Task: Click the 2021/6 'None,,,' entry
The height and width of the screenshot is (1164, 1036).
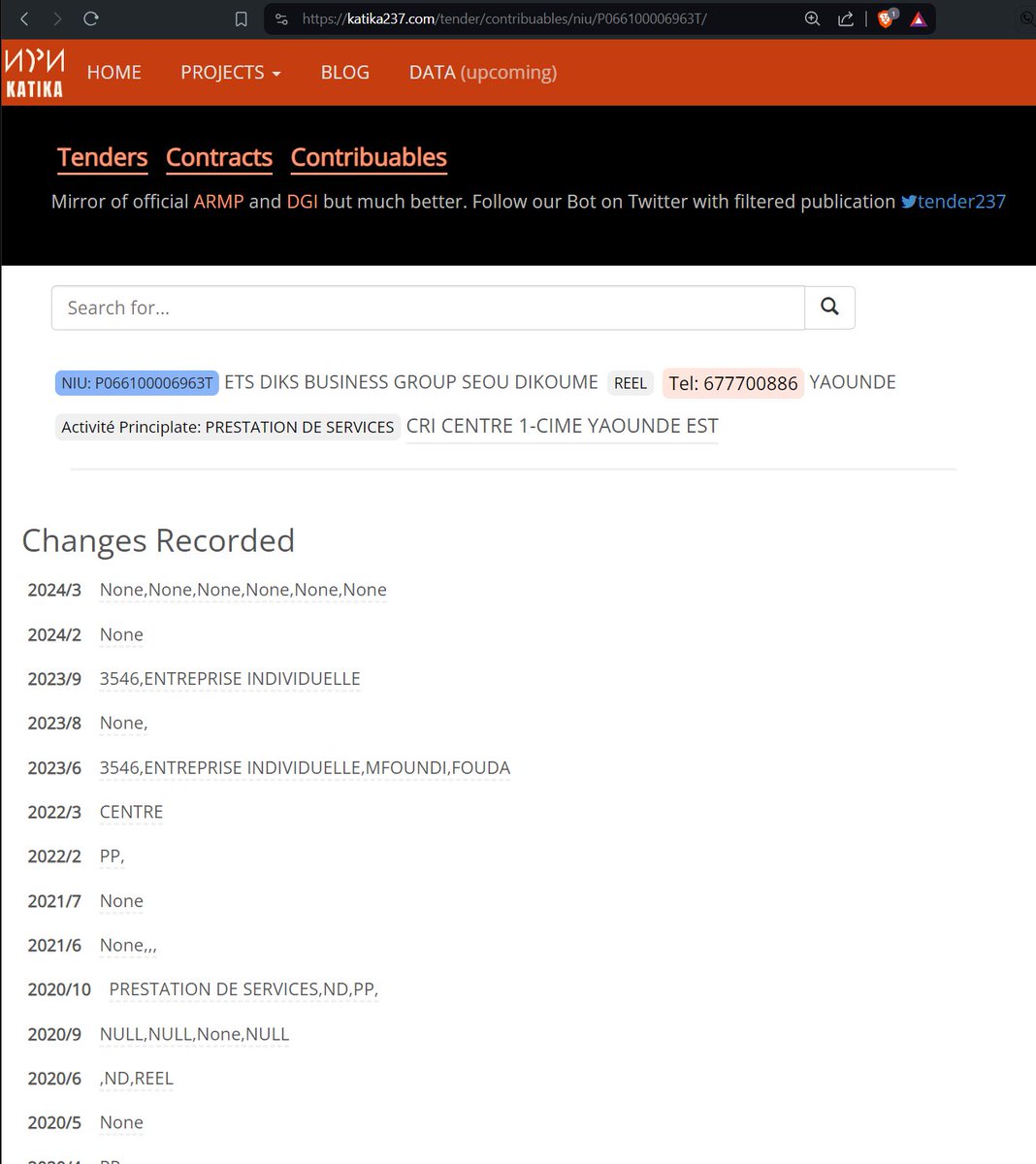Action: pos(128,945)
